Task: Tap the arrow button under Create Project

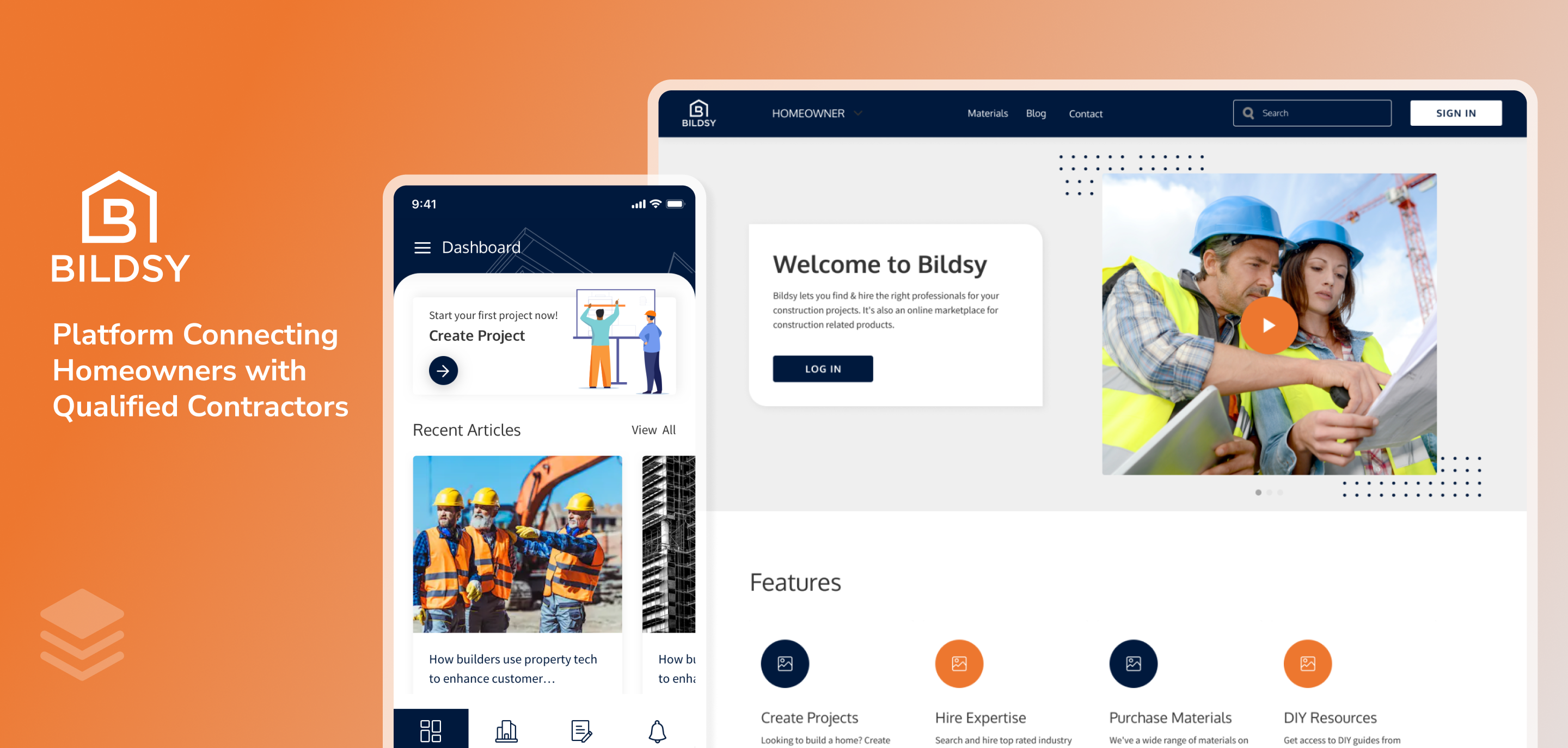Action: point(443,370)
